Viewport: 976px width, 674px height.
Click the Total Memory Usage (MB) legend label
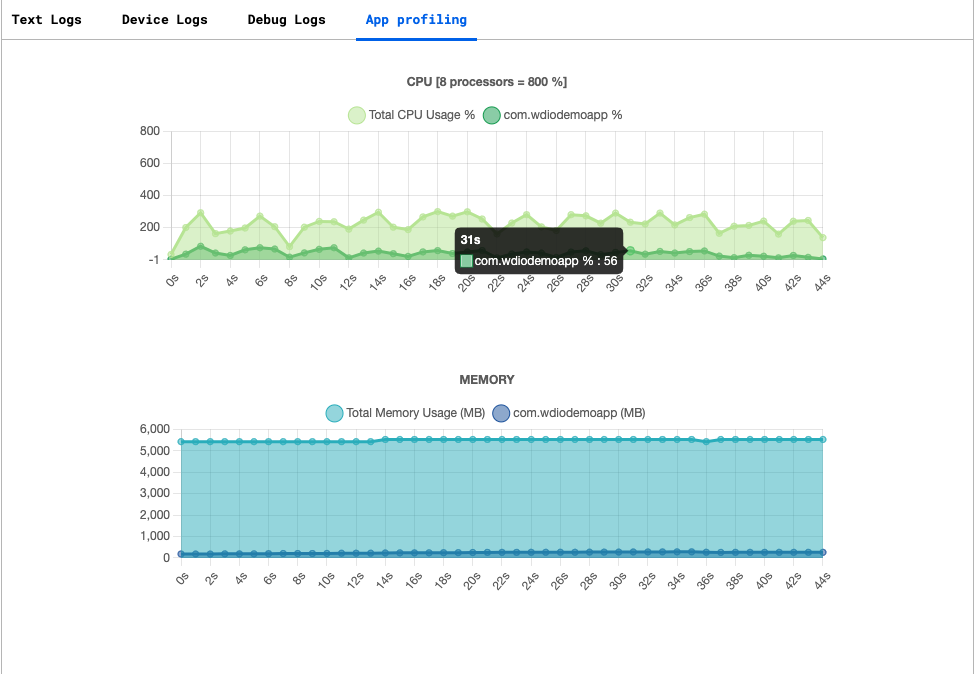[415, 413]
